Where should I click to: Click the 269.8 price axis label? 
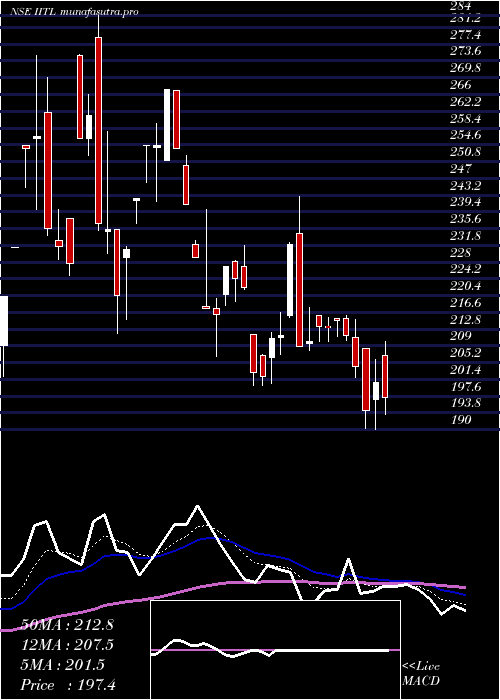tap(465, 68)
